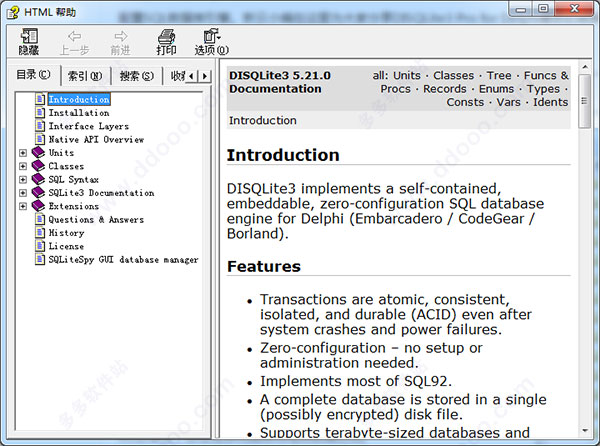
Task: Open the Enums link in header
Action: 497,89
